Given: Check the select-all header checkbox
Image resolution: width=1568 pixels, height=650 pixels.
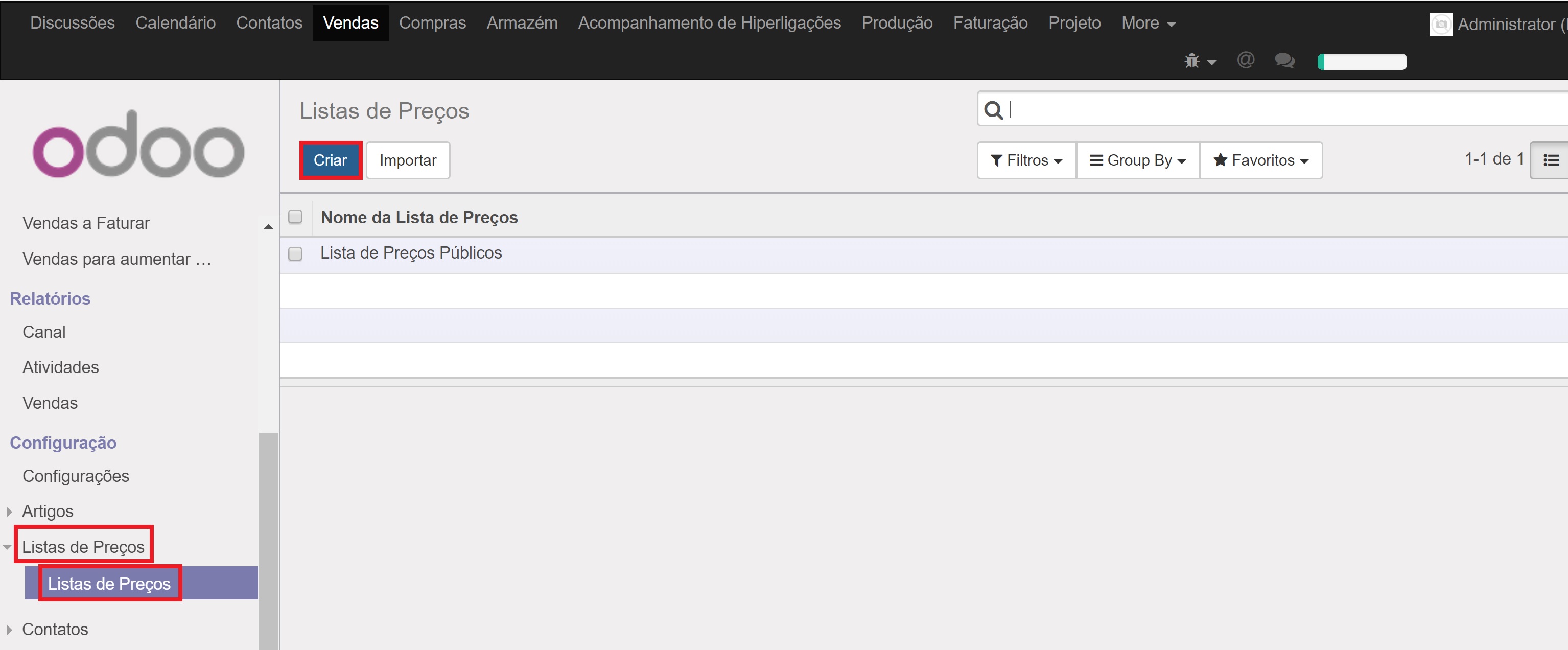Looking at the screenshot, I should pos(295,217).
